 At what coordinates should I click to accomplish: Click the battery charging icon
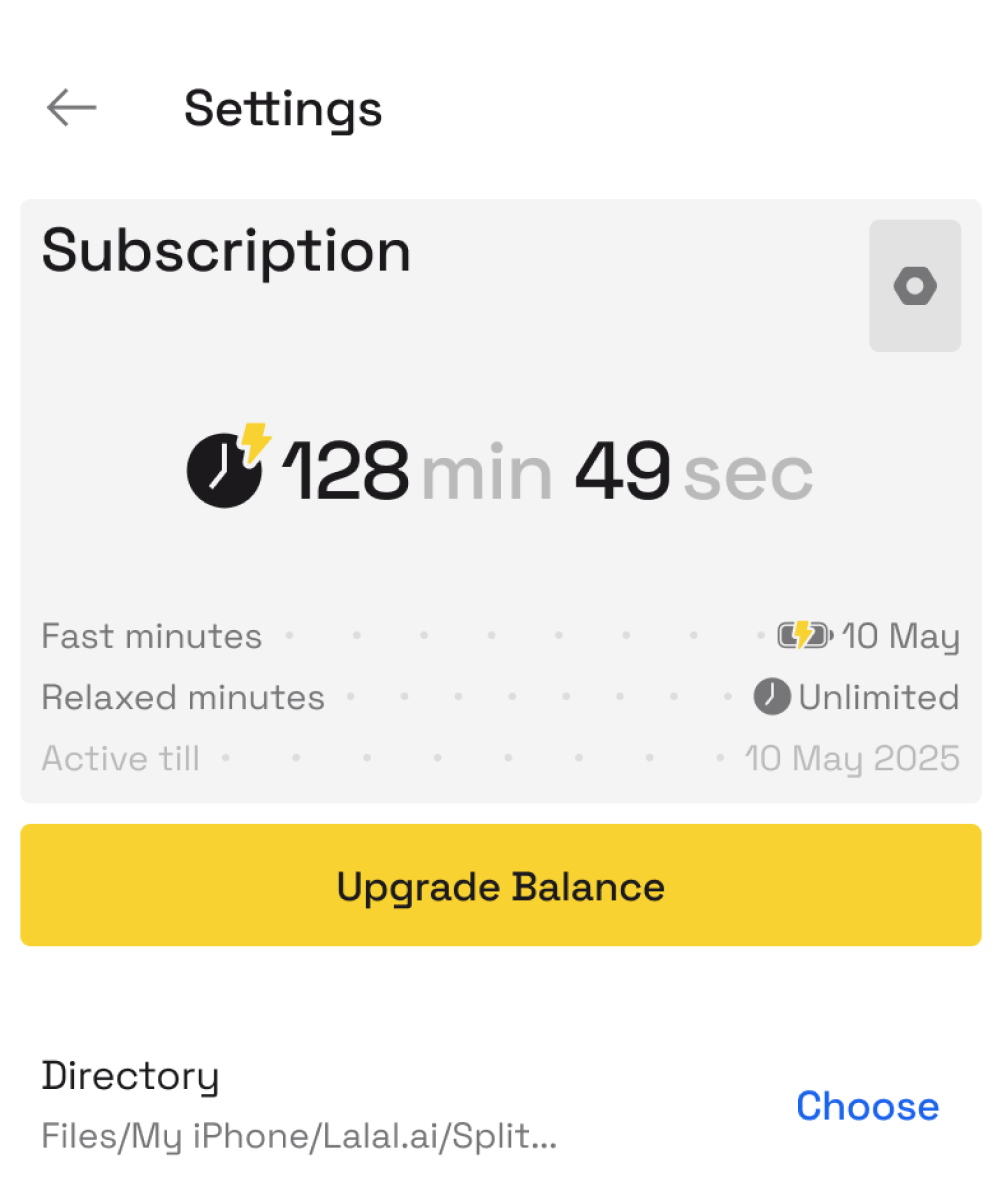pos(804,636)
